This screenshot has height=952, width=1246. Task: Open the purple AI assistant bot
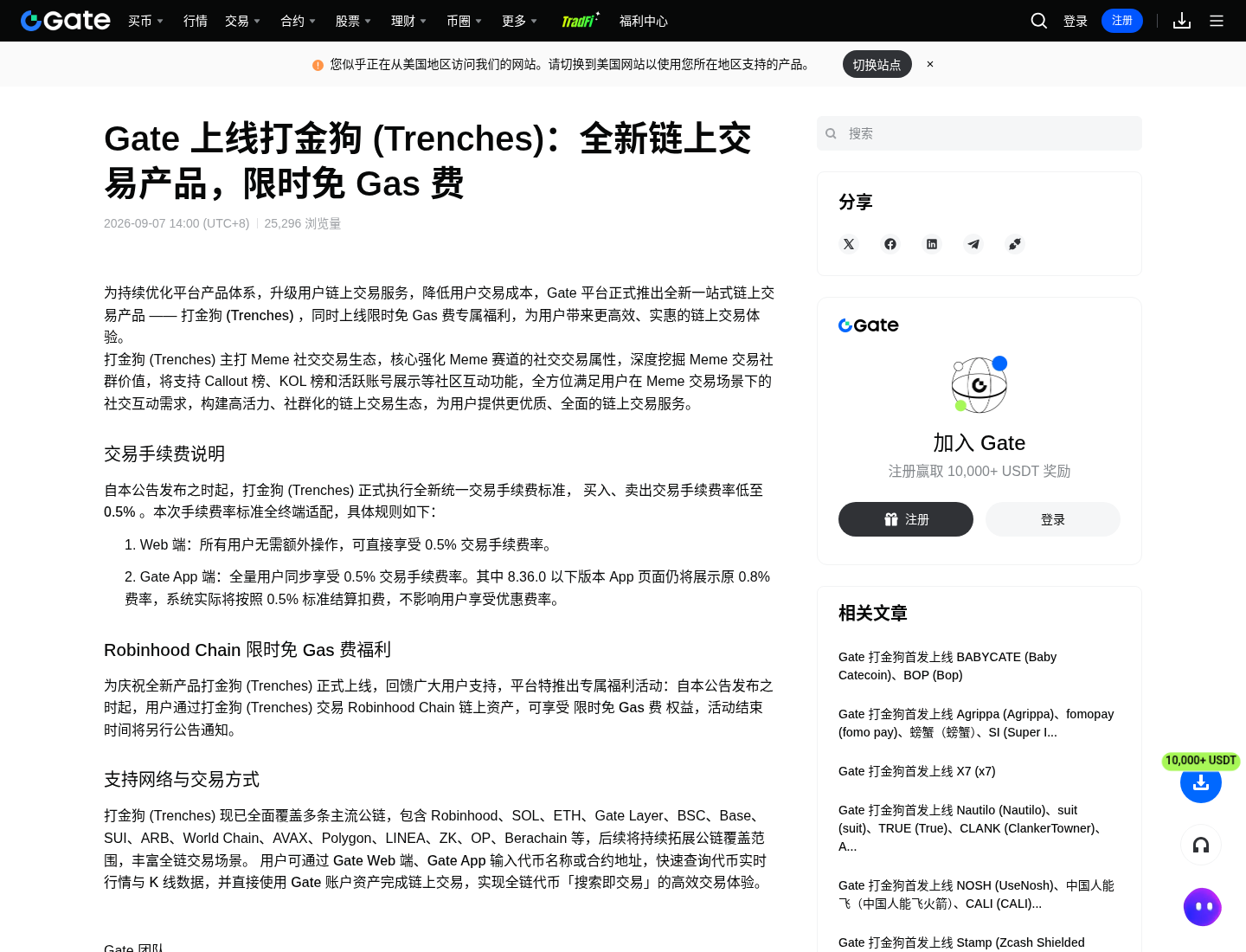1203,907
